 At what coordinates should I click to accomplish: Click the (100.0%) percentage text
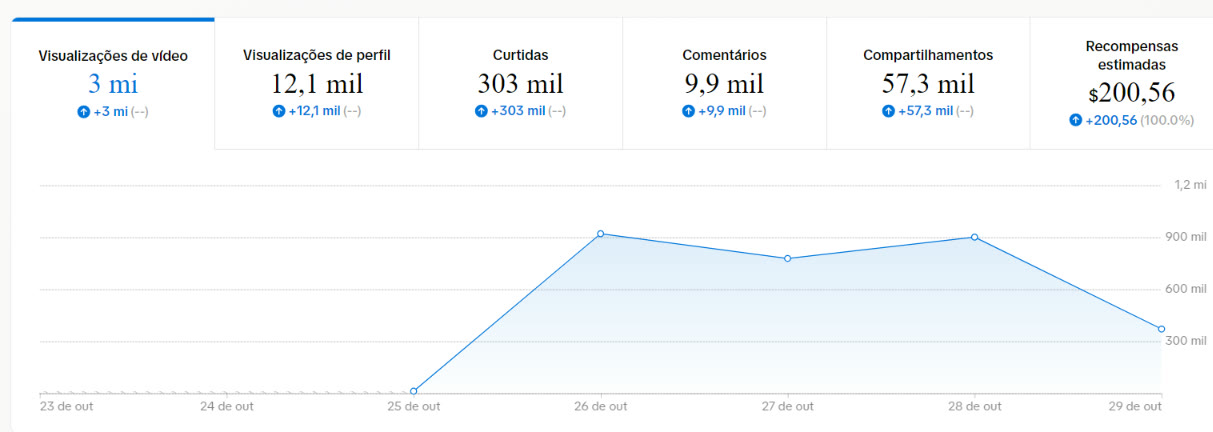coord(1168,120)
